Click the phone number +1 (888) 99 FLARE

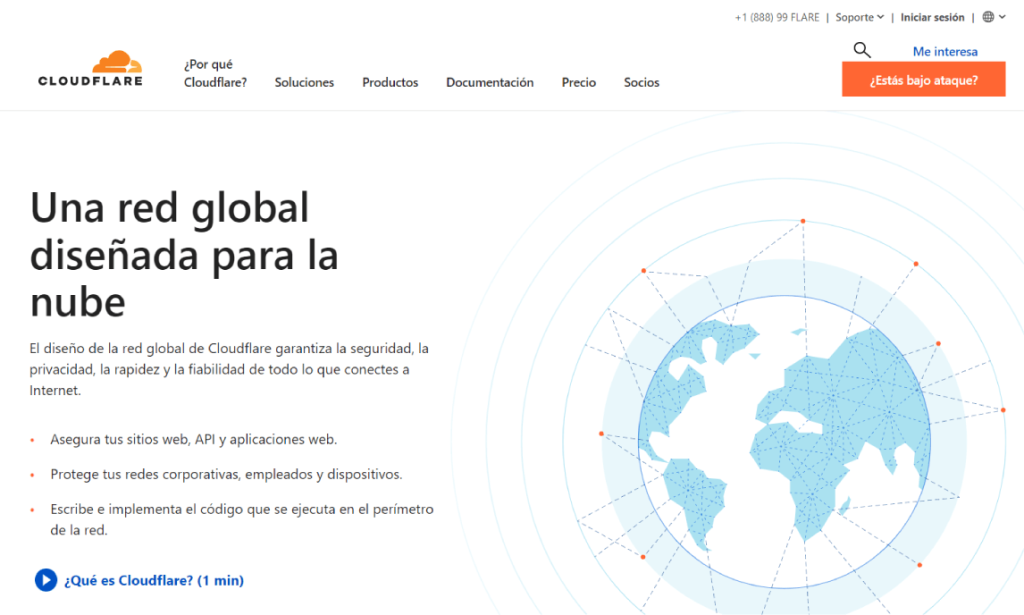pyautogui.click(x=776, y=18)
